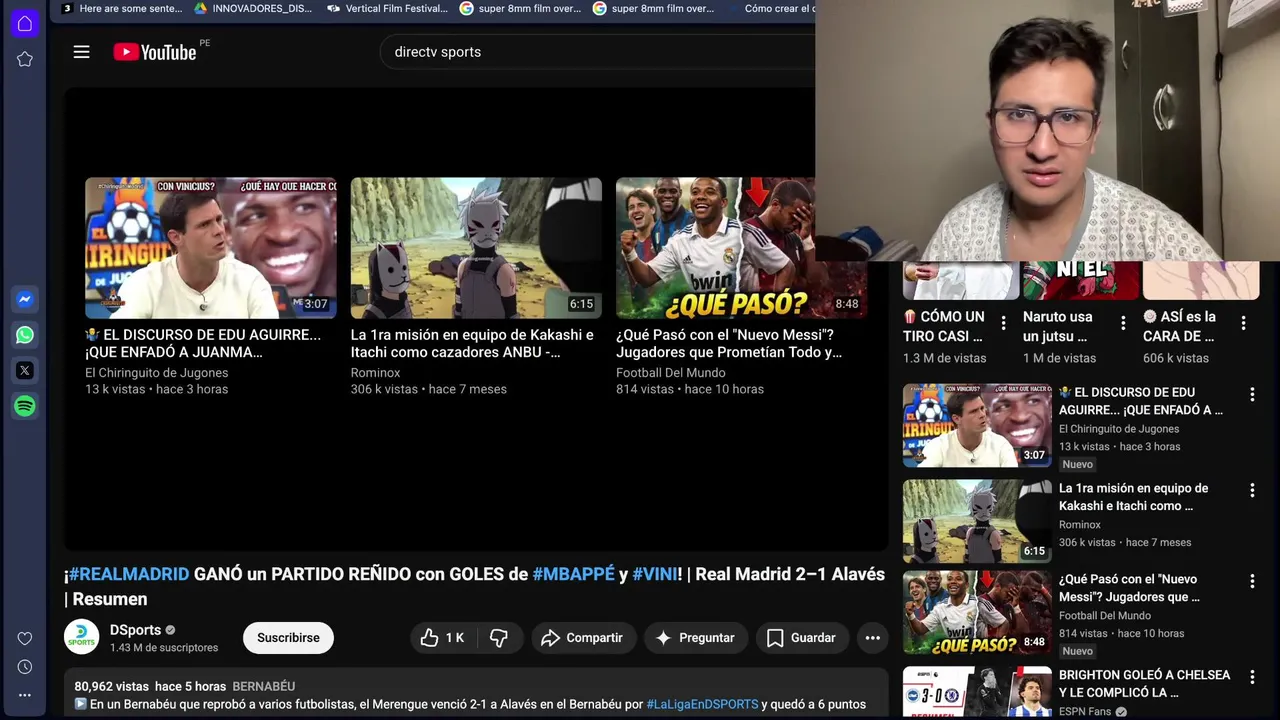Screen dimensions: 1280x720
Task: Click the BERNABÉU tag in the description
Action: click(263, 687)
